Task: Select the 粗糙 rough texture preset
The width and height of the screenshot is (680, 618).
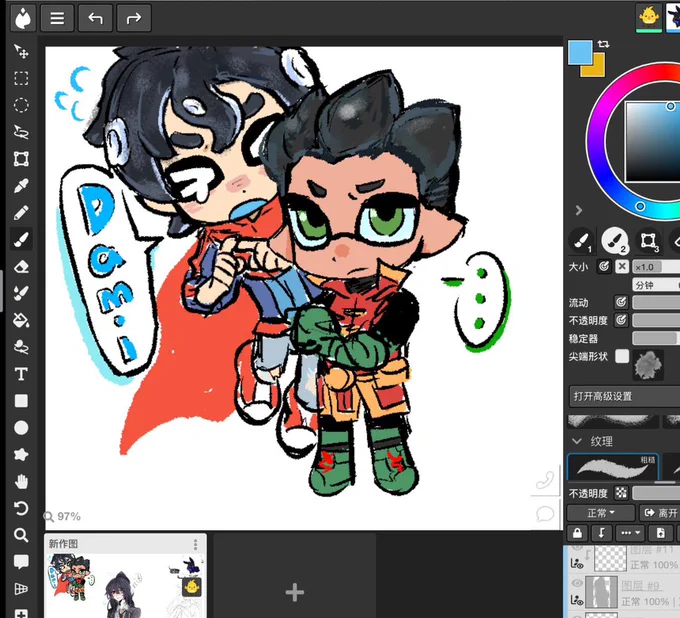Action: click(x=613, y=467)
